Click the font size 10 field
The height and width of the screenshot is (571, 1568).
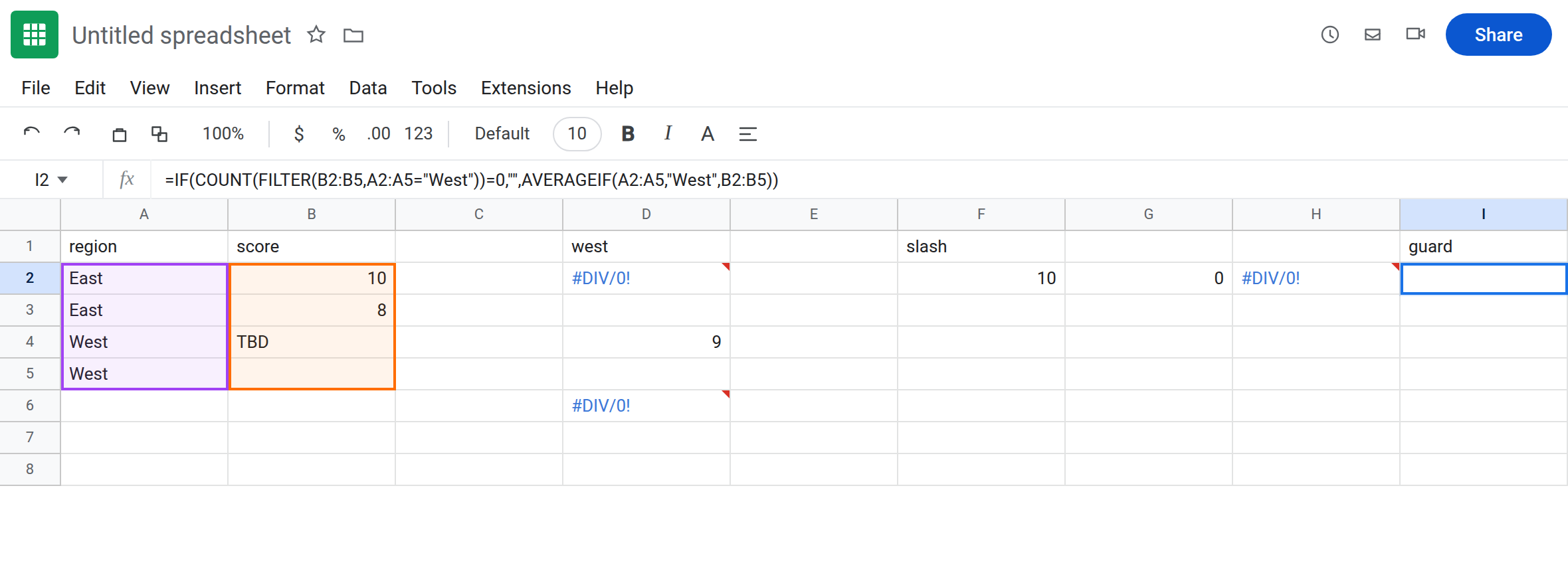click(577, 134)
